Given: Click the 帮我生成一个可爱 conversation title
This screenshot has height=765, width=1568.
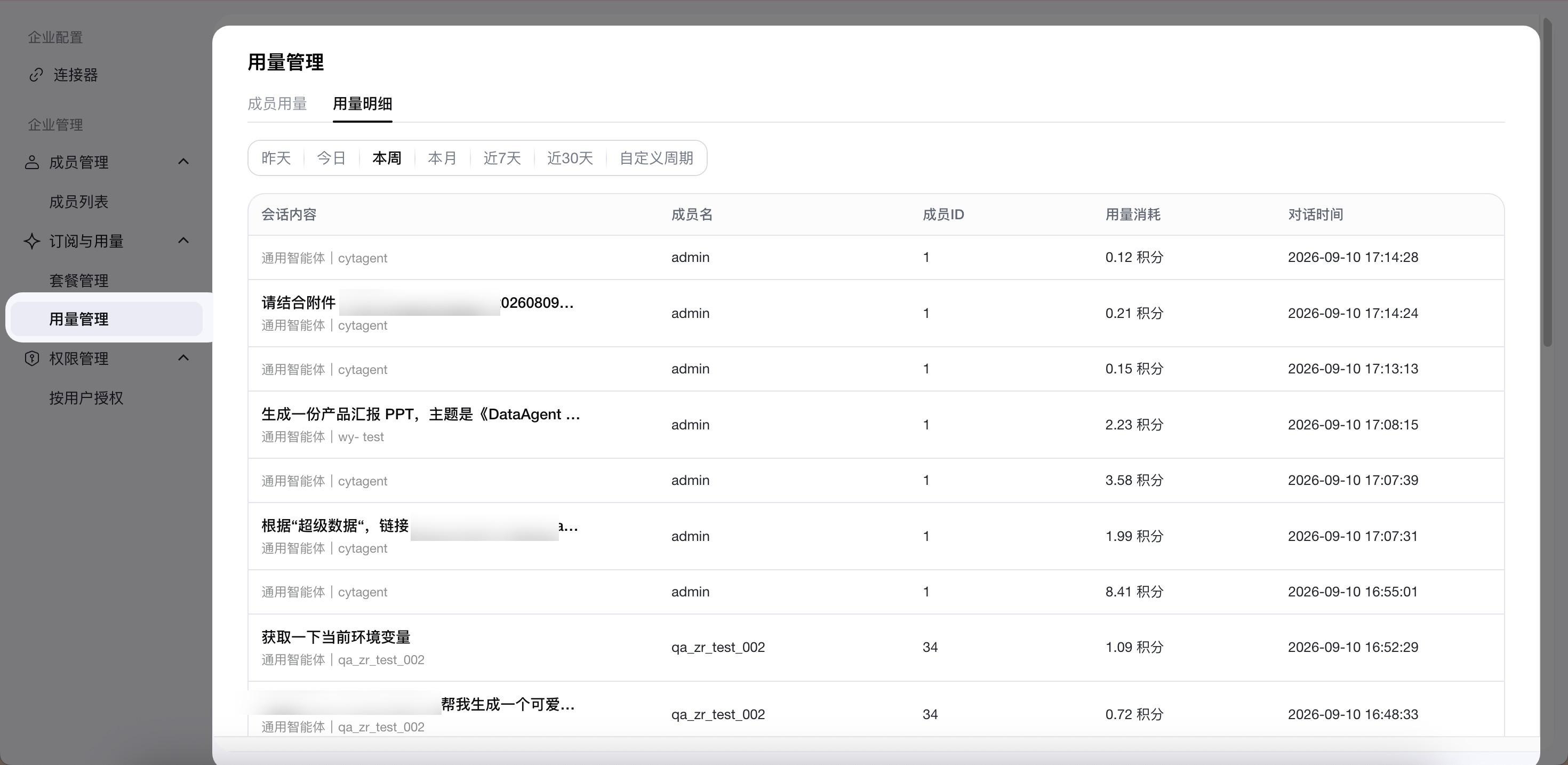Looking at the screenshot, I should (x=508, y=704).
